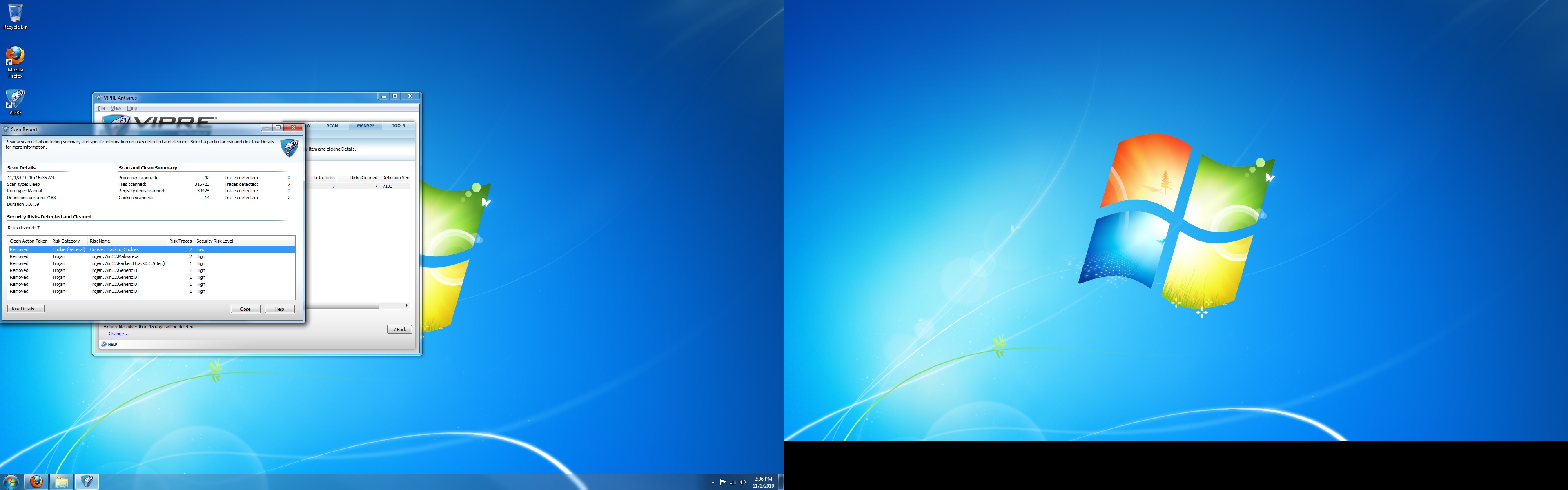Click the < Back button

(x=399, y=329)
